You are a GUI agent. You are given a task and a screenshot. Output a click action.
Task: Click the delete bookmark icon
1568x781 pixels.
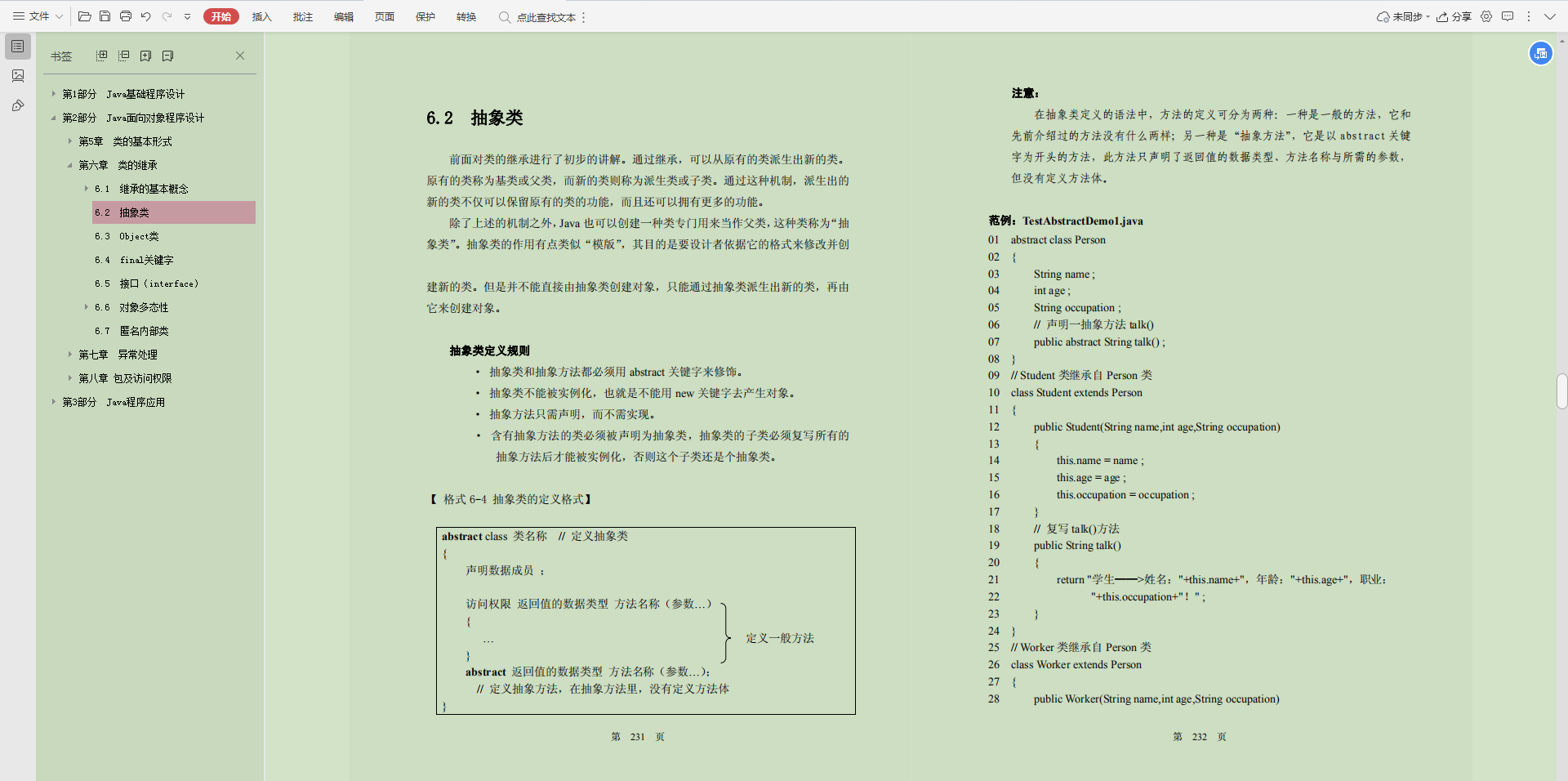pyautogui.click(x=167, y=56)
